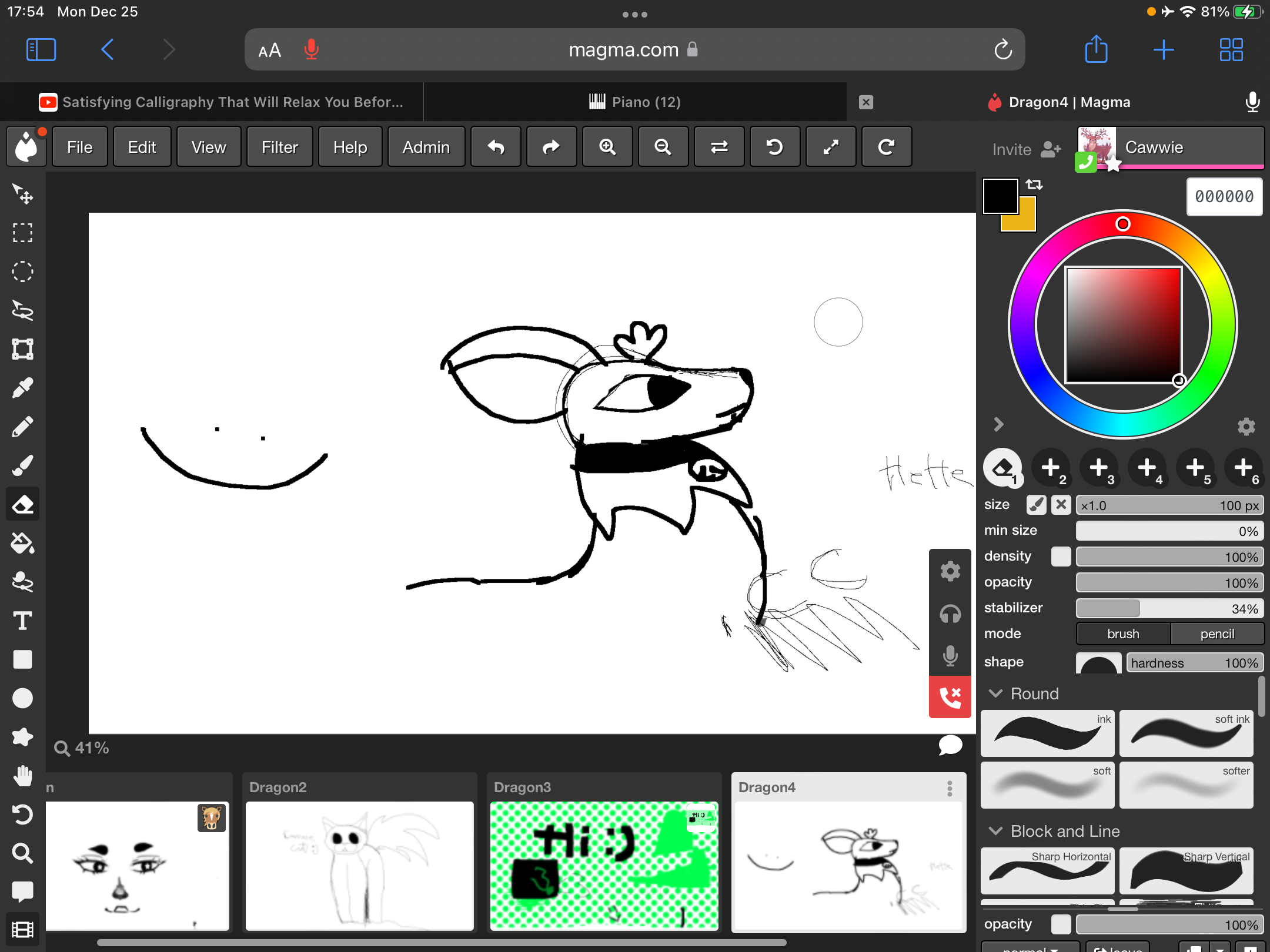The height and width of the screenshot is (952, 1270).
Task: Open Dragon4 drawing options menu
Action: click(950, 788)
